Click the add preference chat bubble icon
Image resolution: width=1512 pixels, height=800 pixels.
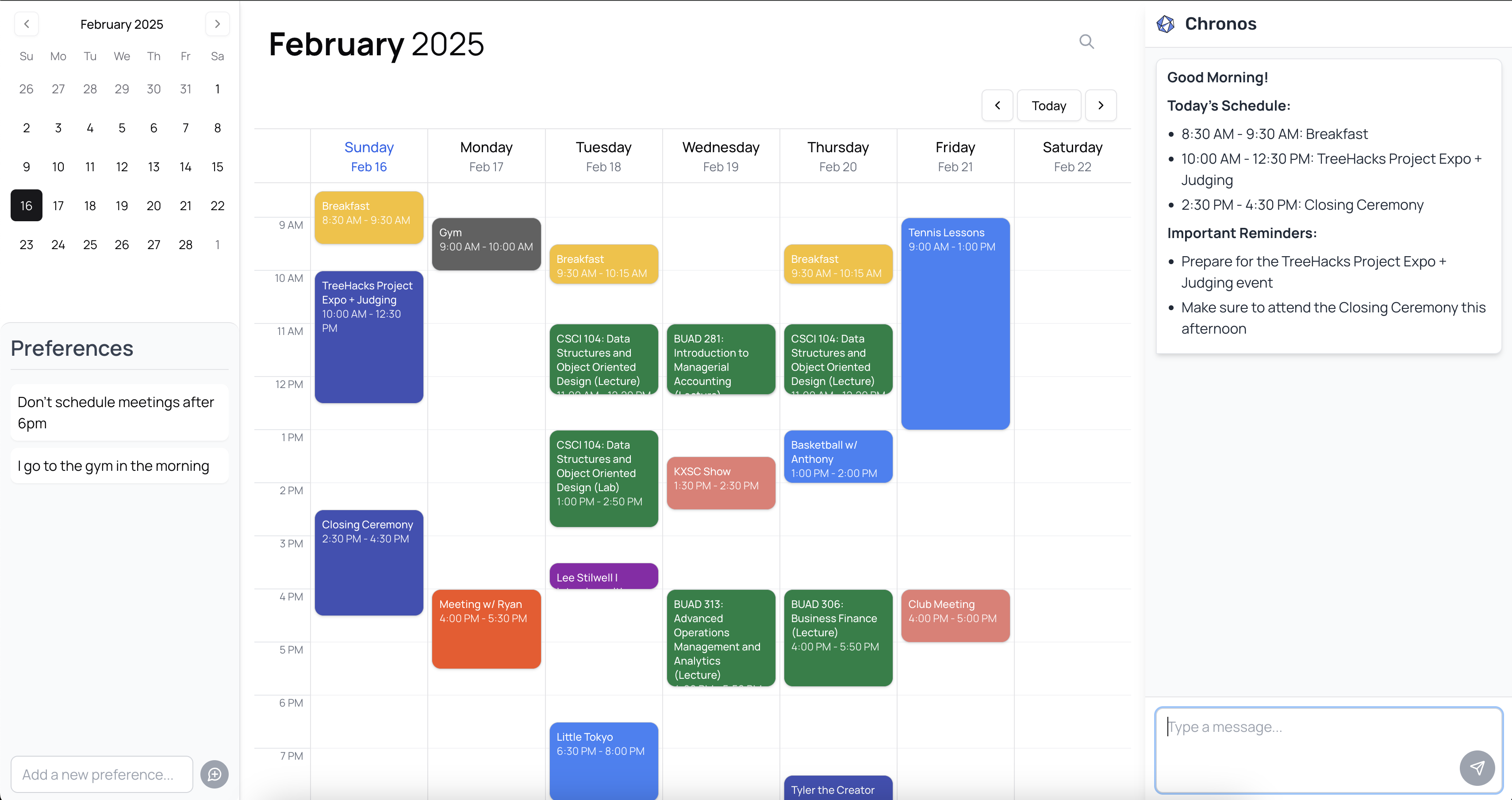click(x=214, y=774)
